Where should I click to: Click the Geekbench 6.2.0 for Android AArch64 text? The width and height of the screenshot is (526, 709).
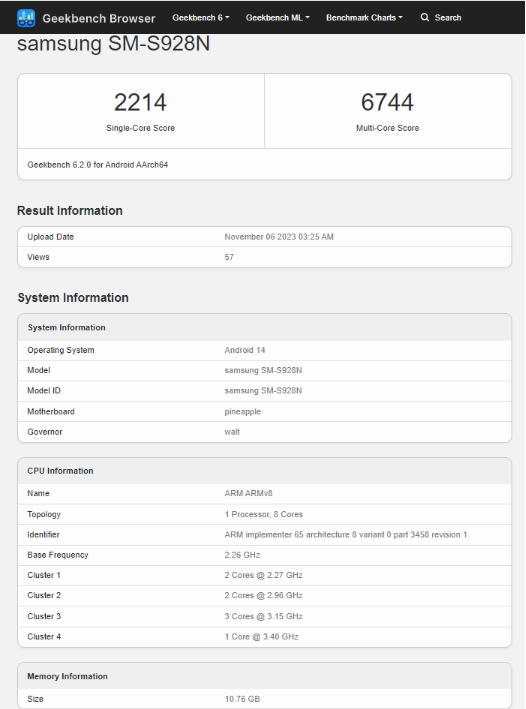point(98,165)
